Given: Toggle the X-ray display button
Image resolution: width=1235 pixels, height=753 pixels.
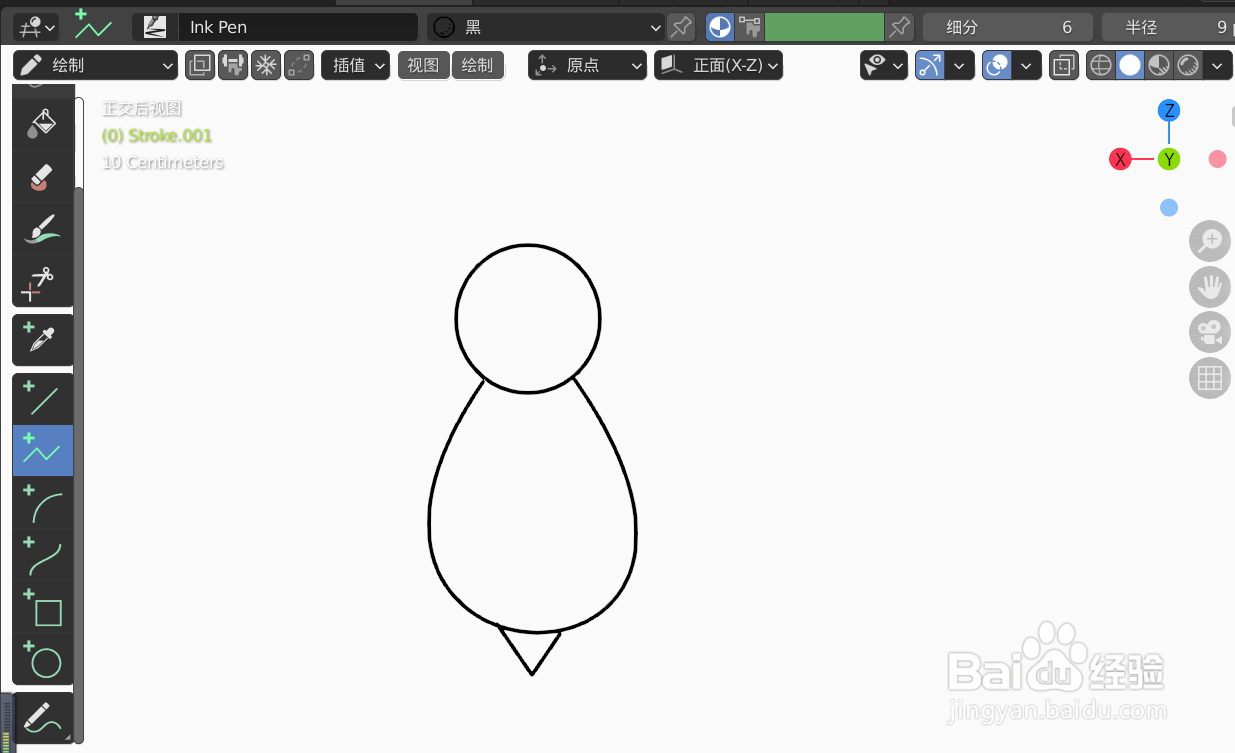Looking at the screenshot, I should [1063, 66].
